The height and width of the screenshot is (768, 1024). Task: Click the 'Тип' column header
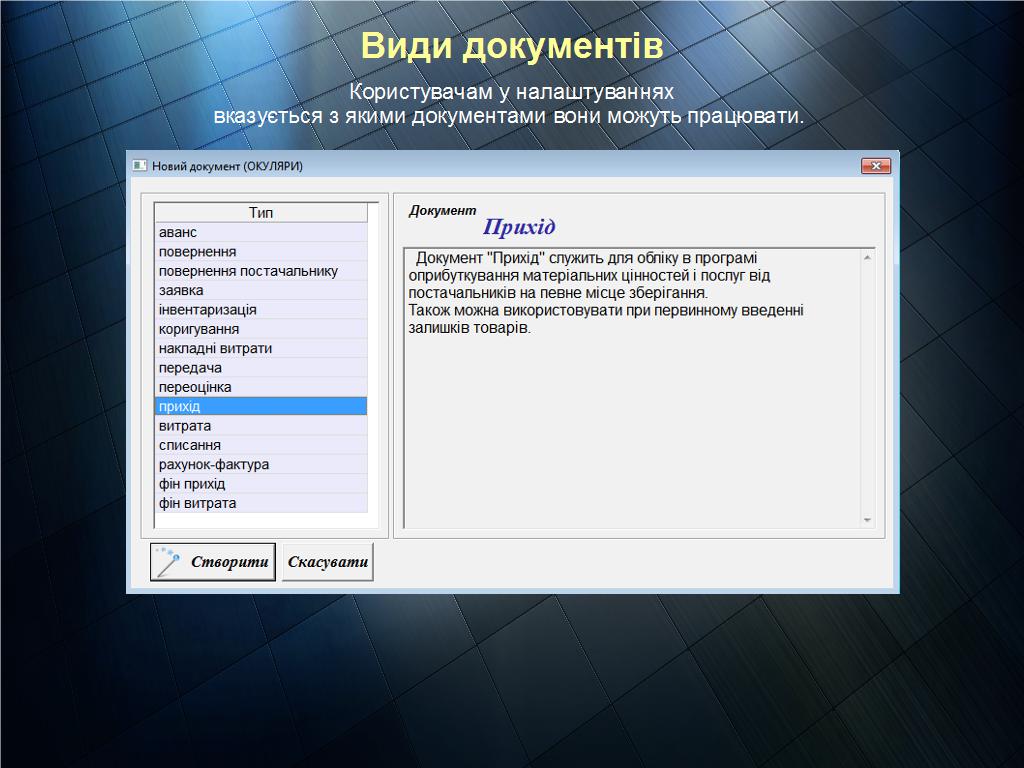(x=261, y=213)
